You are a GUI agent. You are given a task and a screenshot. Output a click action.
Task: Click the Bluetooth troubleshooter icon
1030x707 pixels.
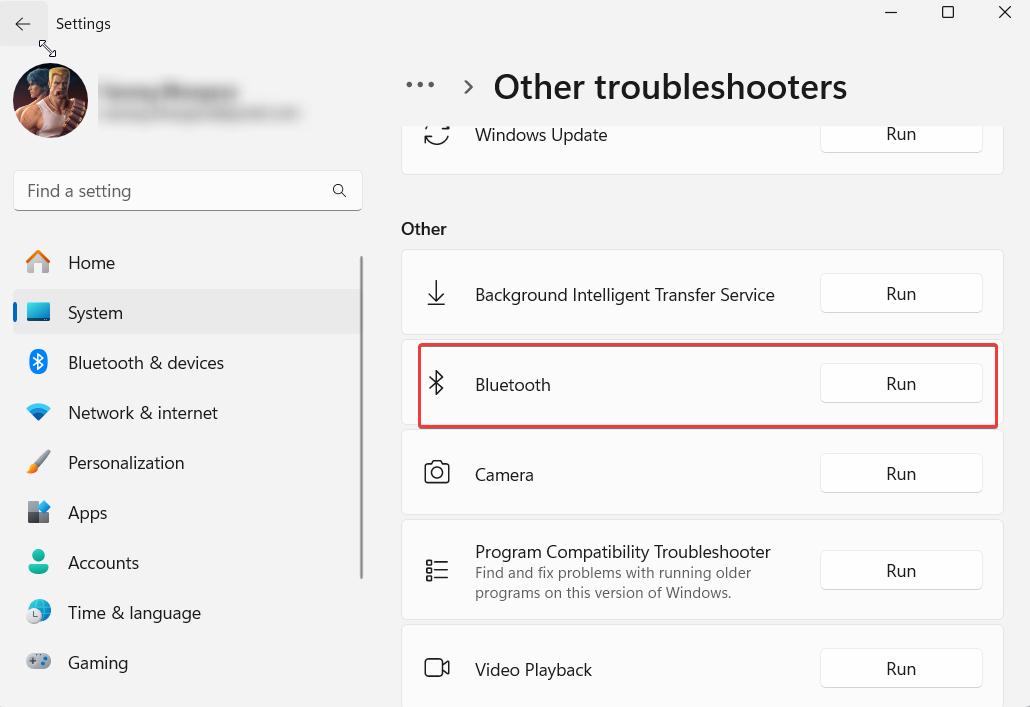pyautogui.click(x=436, y=383)
